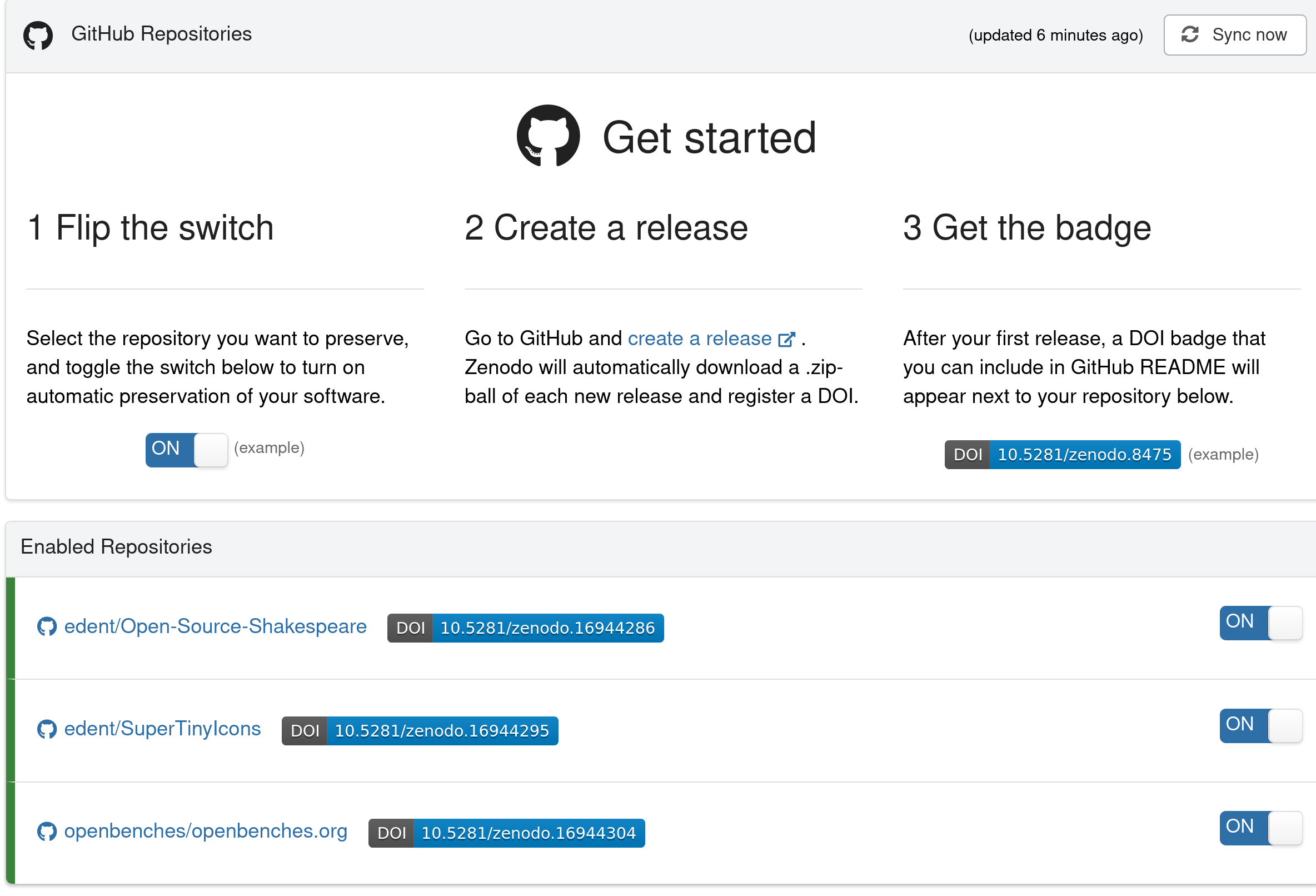Click the example DOI badge 10.5281/zenodo.8475
1316x896 pixels.
point(1063,455)
